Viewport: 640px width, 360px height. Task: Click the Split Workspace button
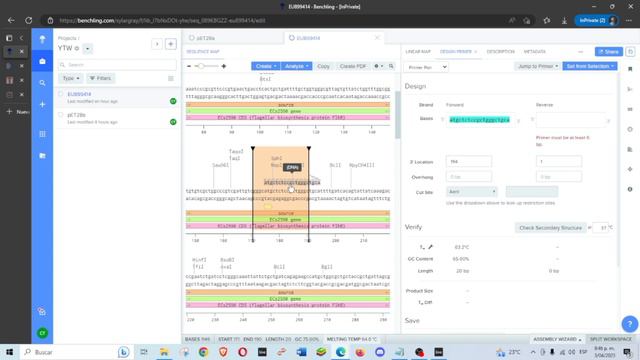point(611,339)
